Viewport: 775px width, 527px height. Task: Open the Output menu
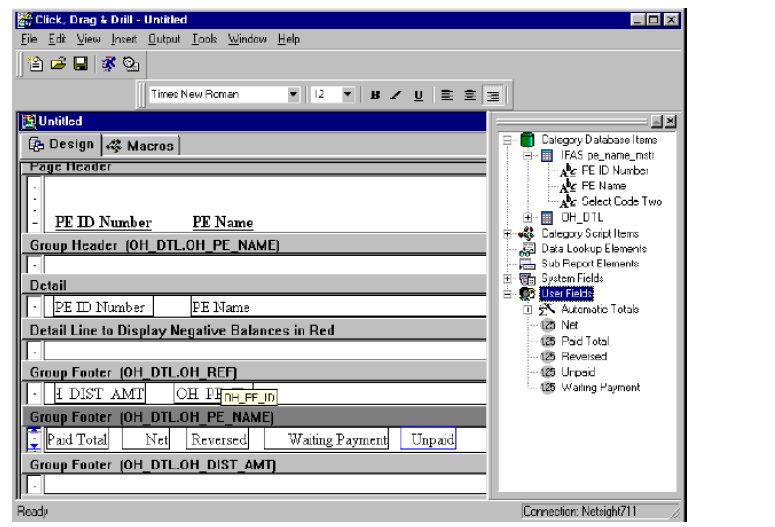tap(164, 39)
